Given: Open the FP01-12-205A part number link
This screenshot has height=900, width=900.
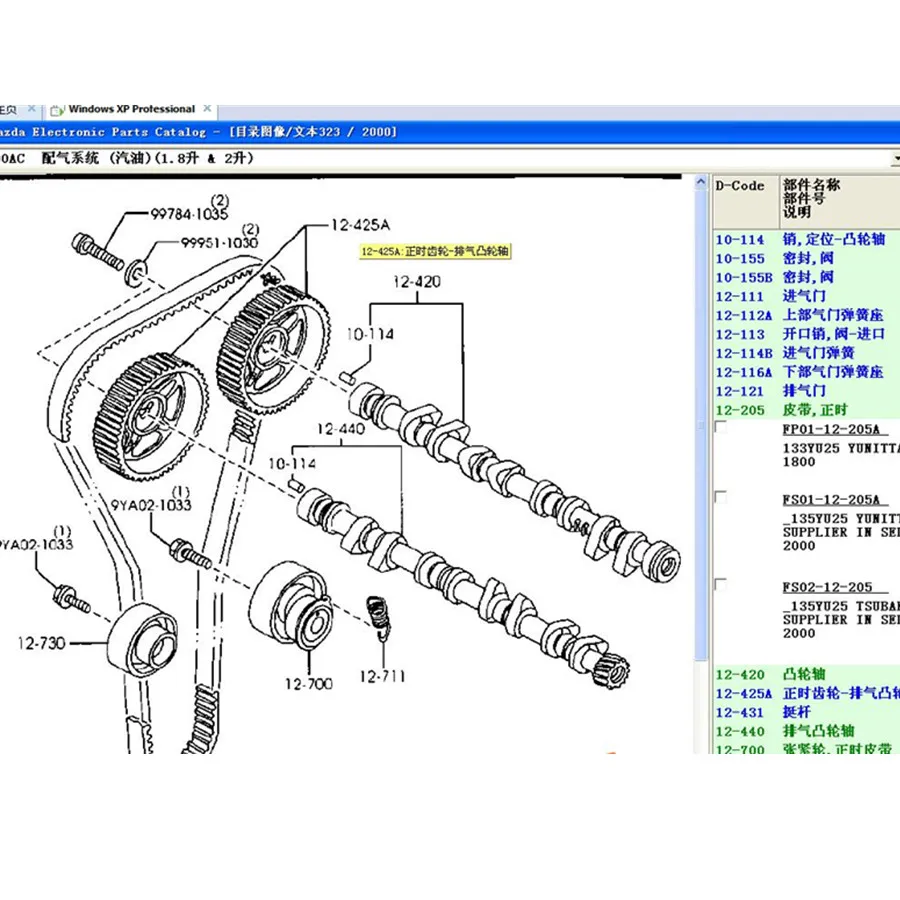Looking at the screenshot, I should point(830,429).
